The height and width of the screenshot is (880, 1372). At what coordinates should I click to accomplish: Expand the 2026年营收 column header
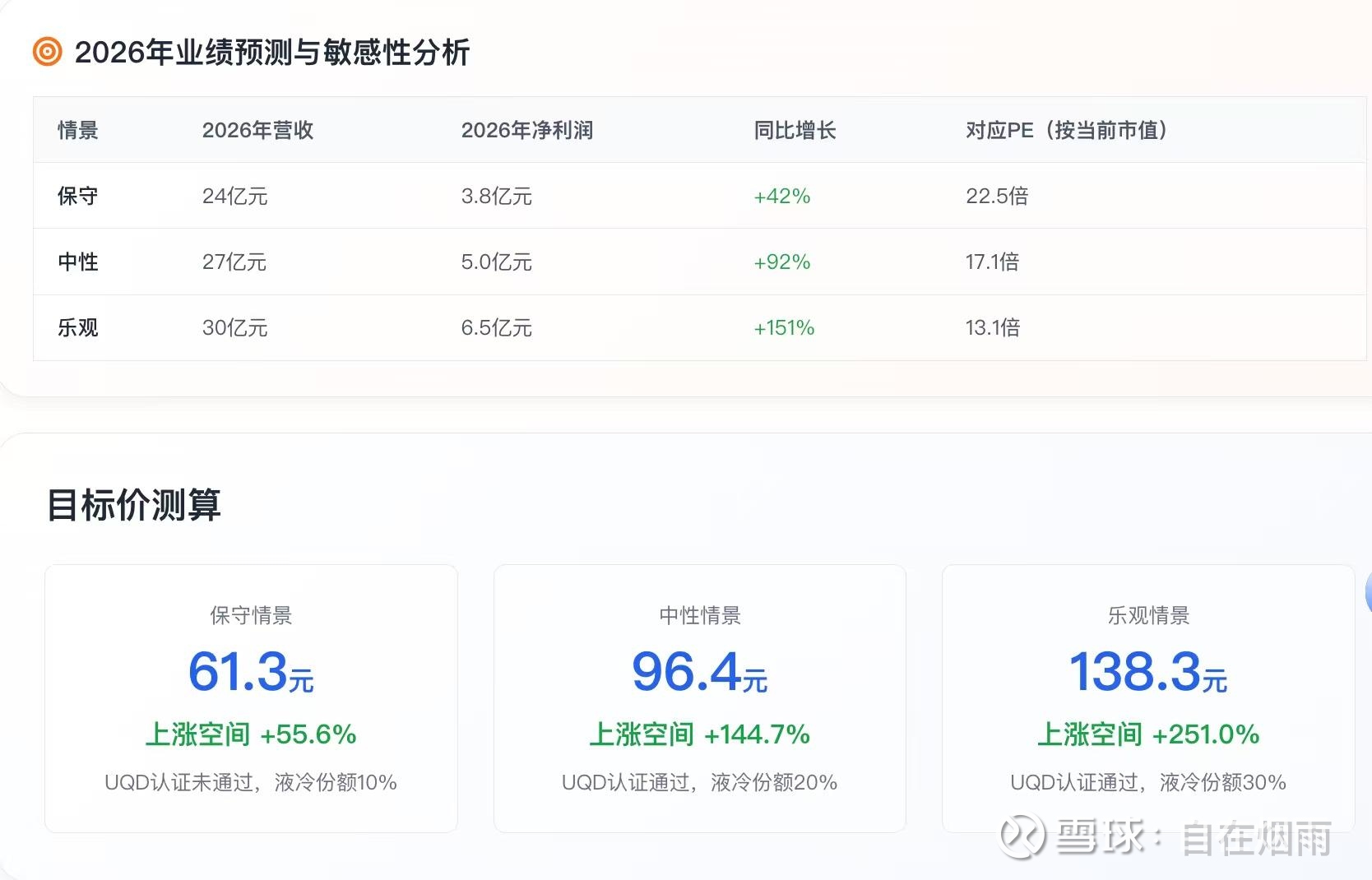coord(257,130)
